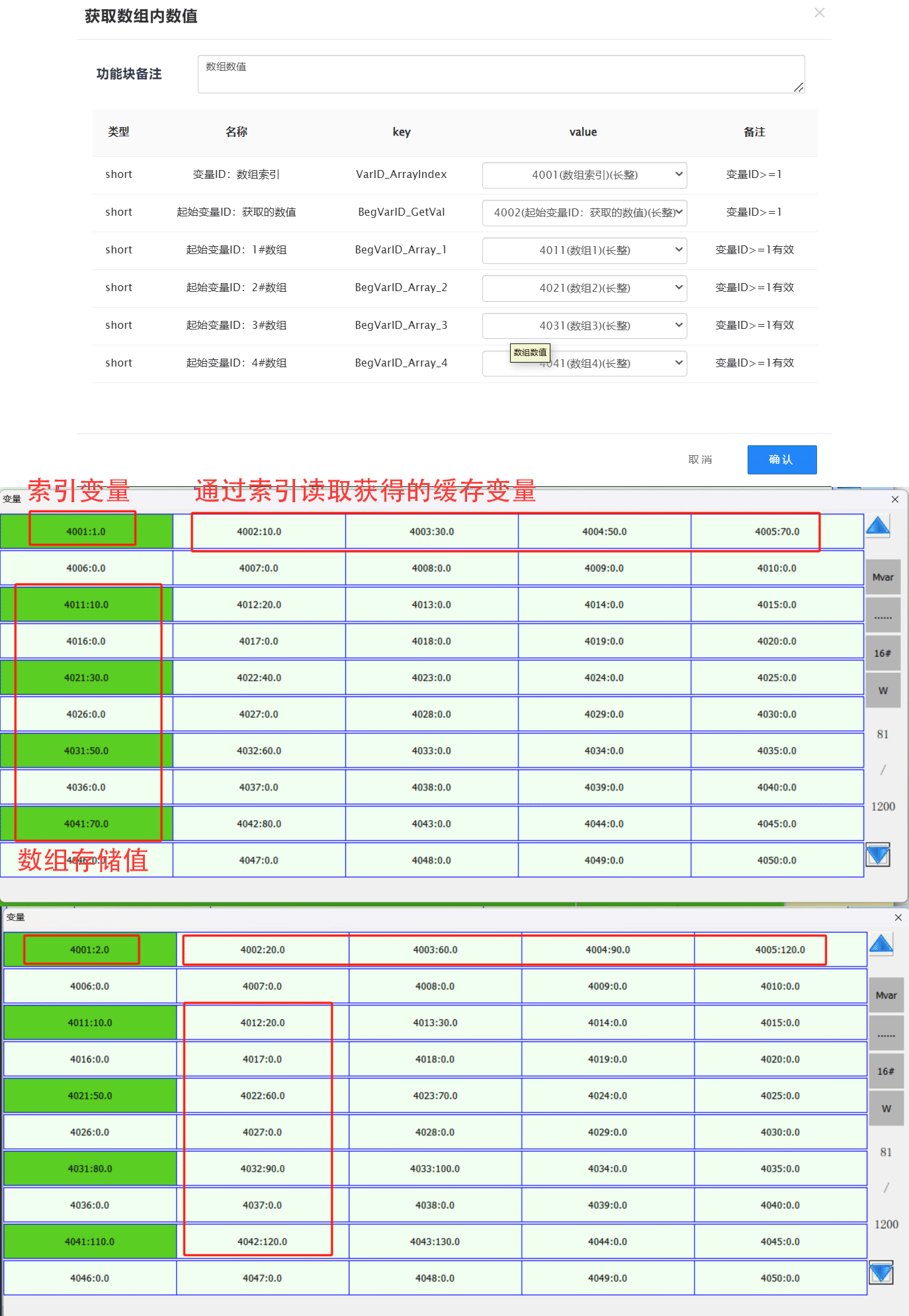Screen dimensions: 909x1316
Task: Close the 获取数组内数值 dialog with X
Action: (819, 13)
